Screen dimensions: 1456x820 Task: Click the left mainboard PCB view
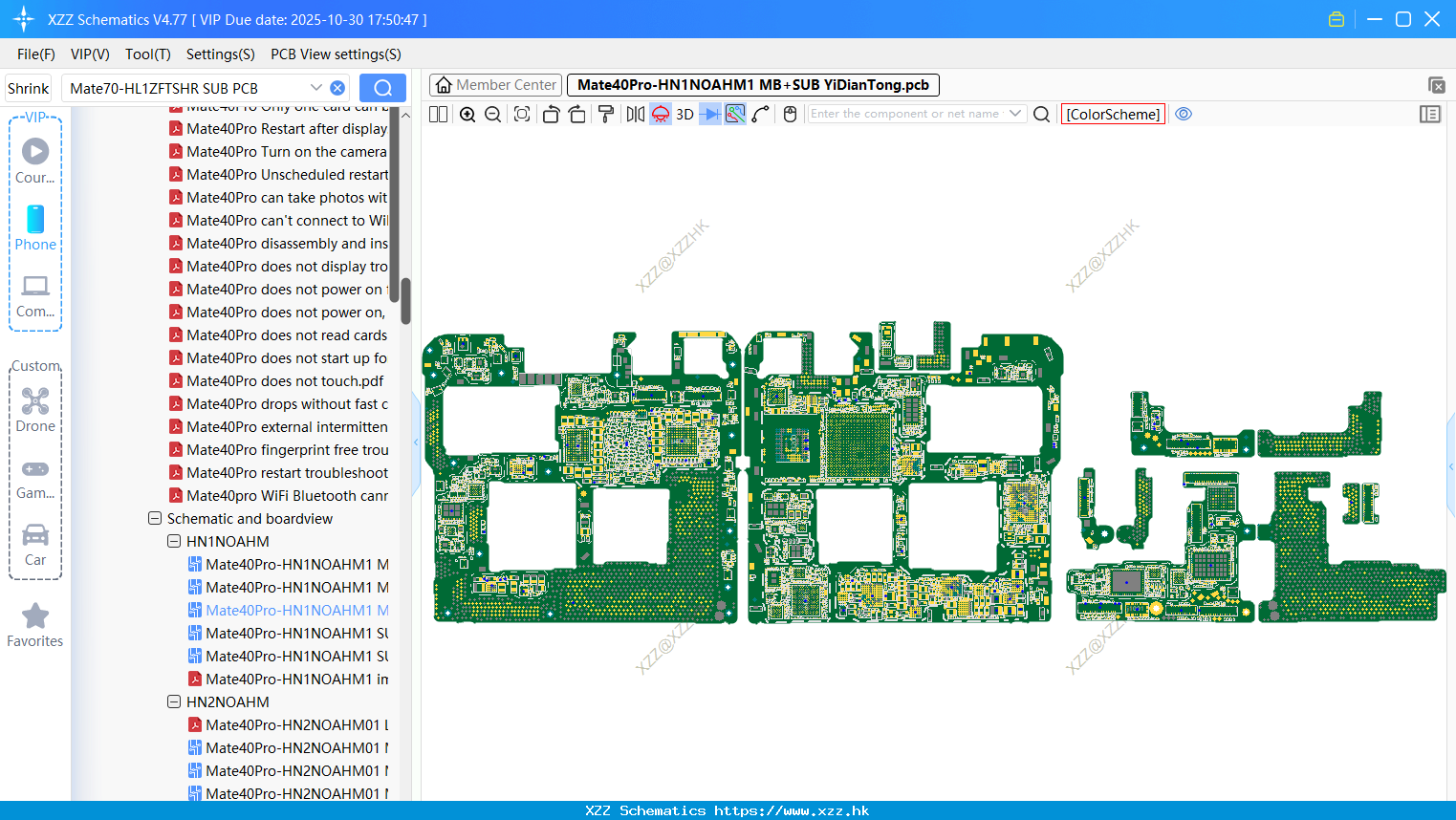pos(581,478)
